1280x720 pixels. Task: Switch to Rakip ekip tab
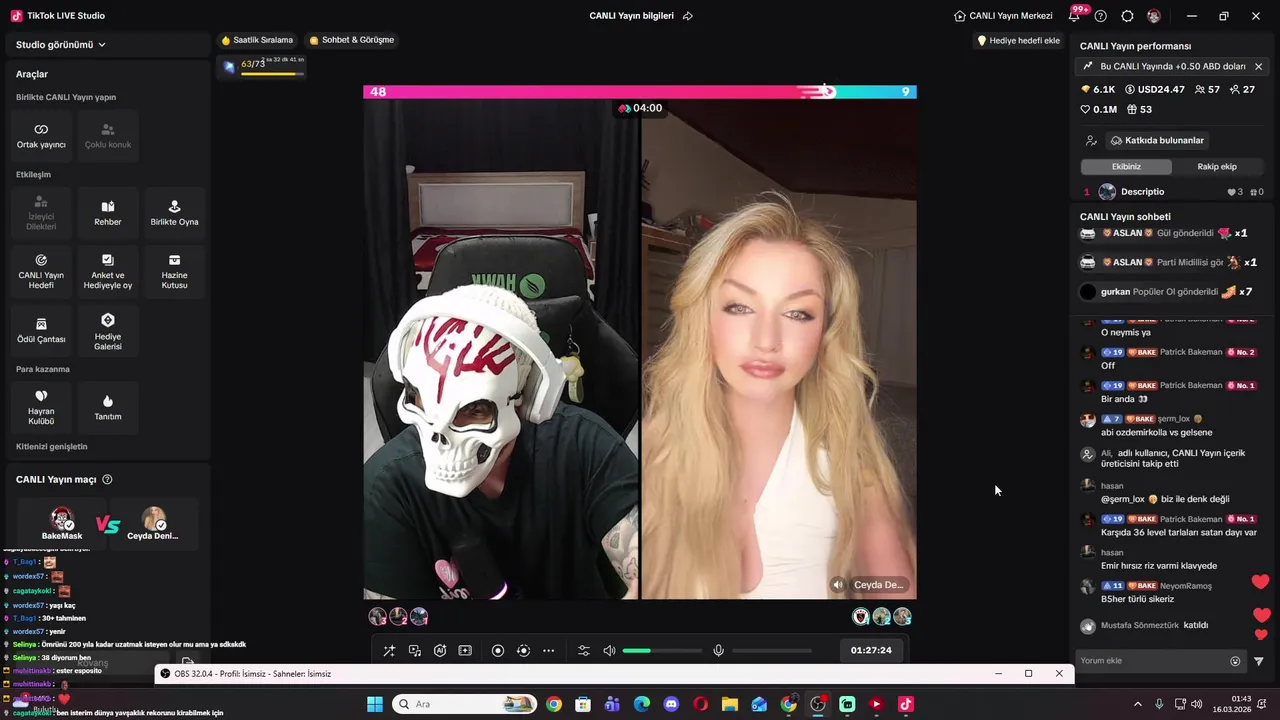1217,167
